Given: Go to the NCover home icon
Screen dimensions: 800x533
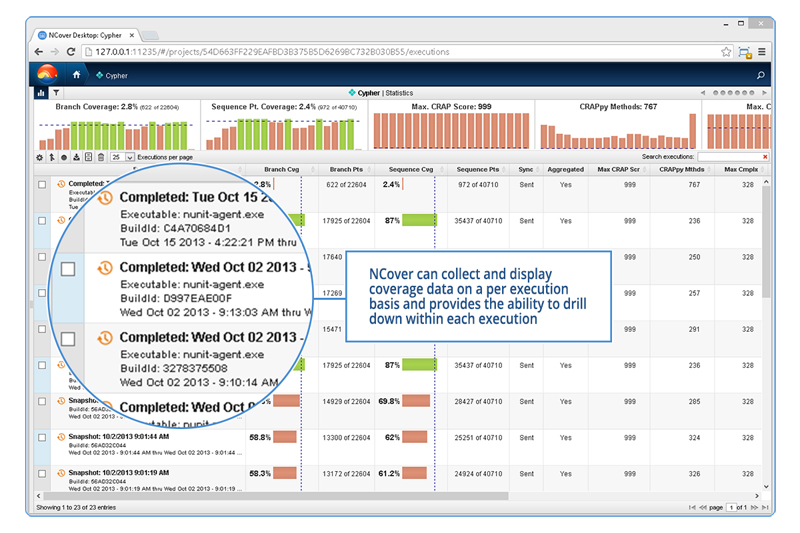Looking at the screenshot, I should coord(77,75).
